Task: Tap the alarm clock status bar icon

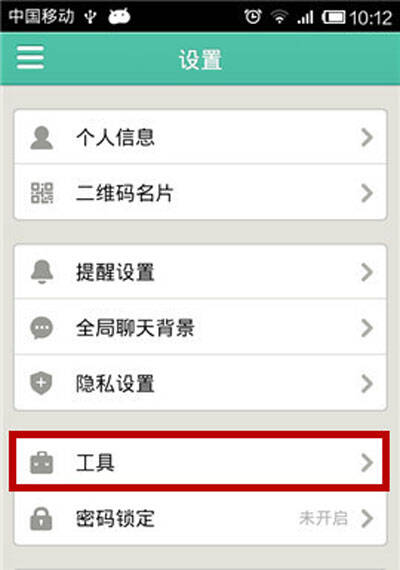Action: point(253,16)
